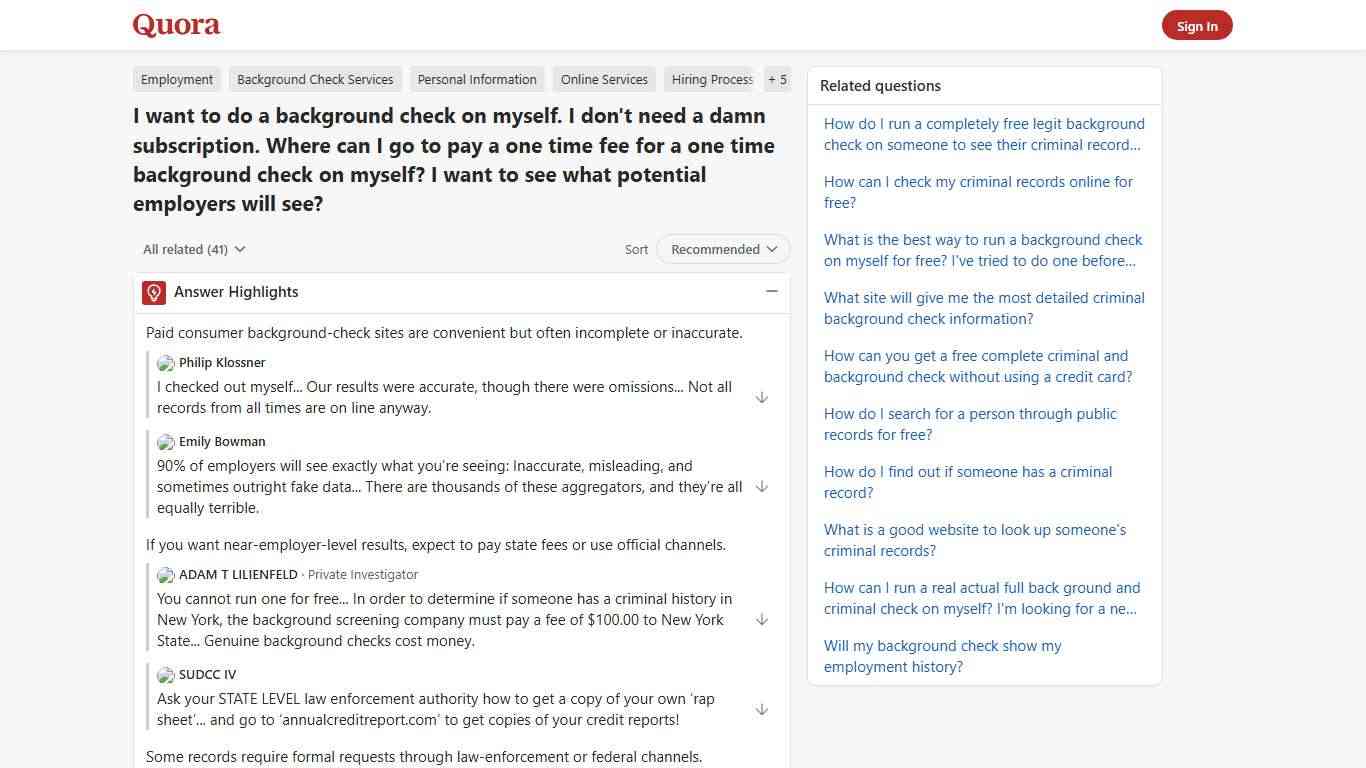
Task: Open SUDCC IV's profile avatar
Action: [x=165, y=674]
